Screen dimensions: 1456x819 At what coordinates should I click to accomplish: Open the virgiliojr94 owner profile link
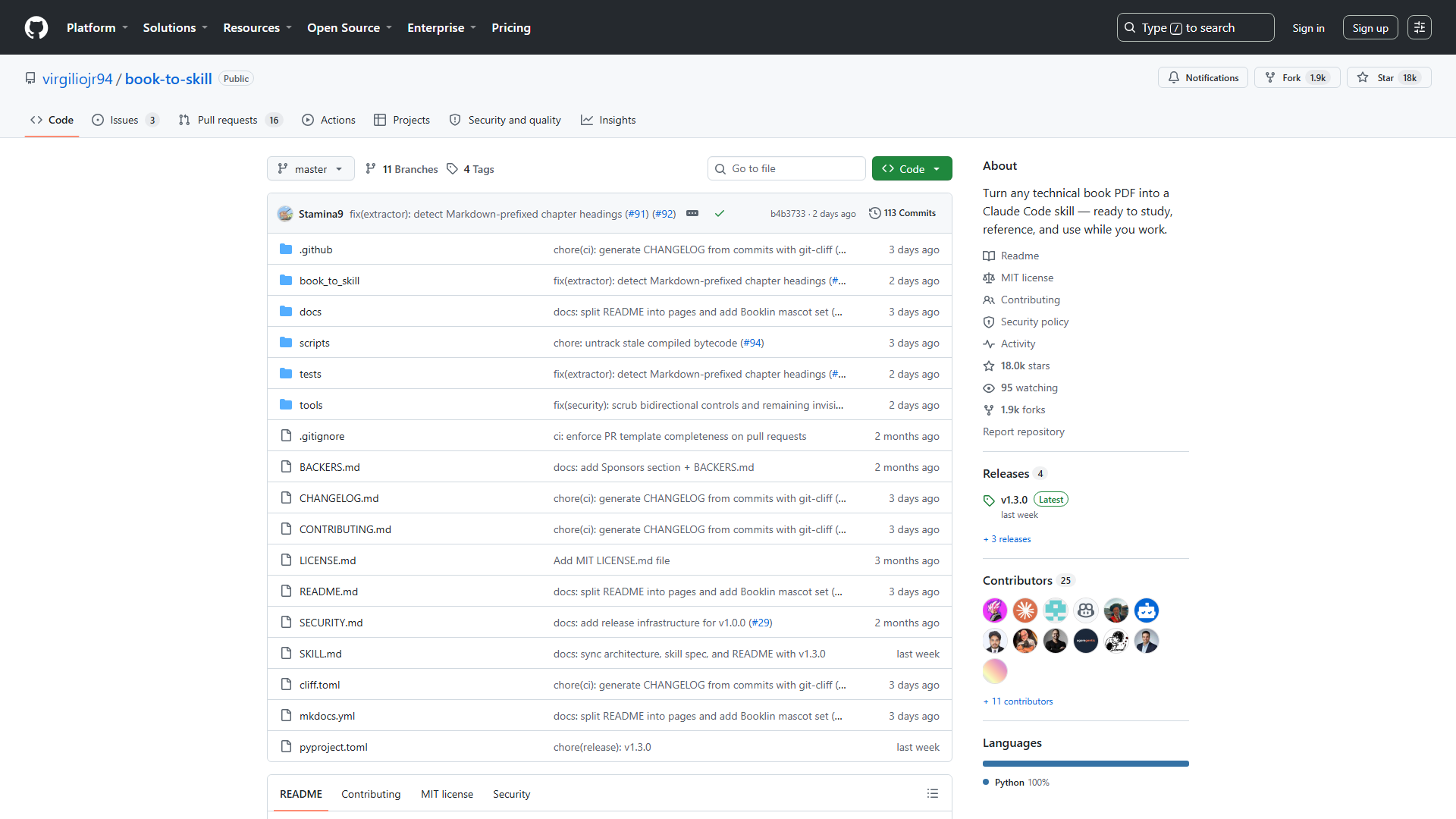(x=77, y=79)
